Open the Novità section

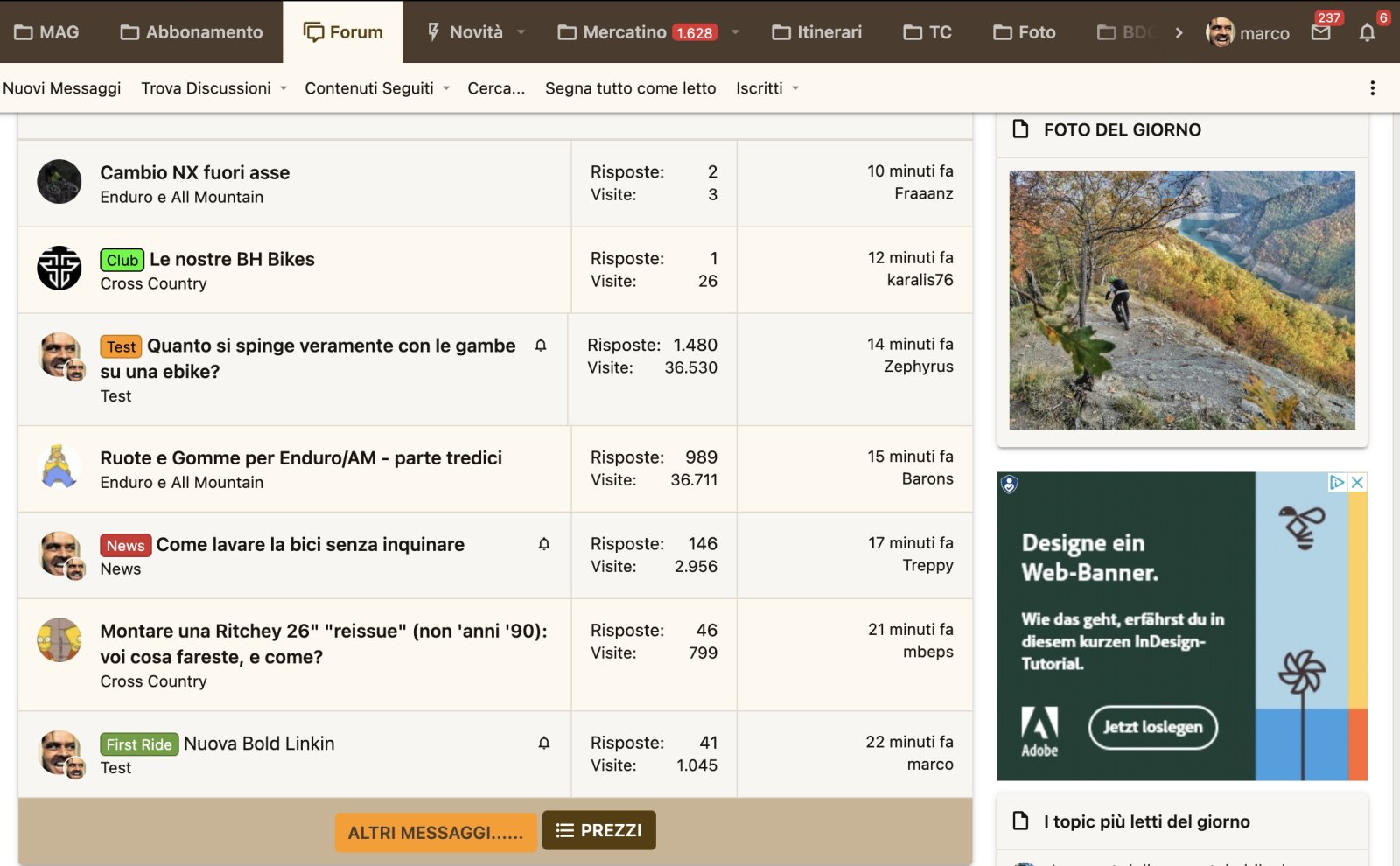coord(465,32)
